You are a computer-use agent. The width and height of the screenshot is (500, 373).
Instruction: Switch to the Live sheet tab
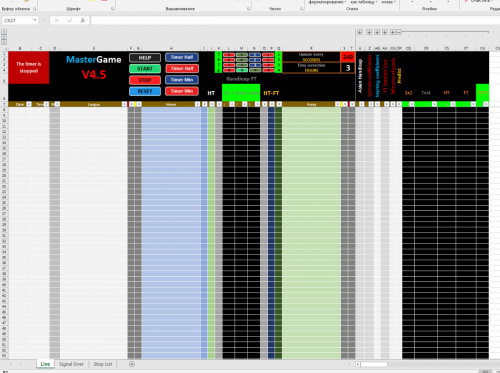click(x=45, y=364)
